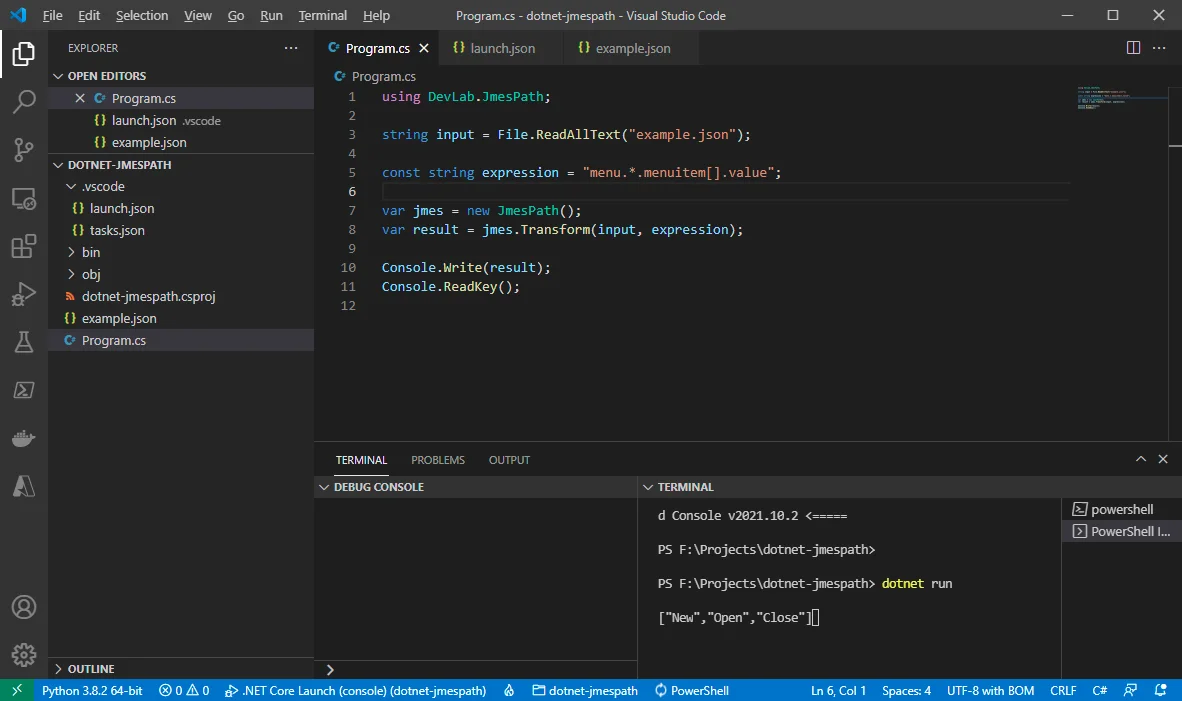Image resolution: width=1182 pixels, height=701 pixels.
Task: Toggle the CRLF line ending indicator
Action: tap(1063, 690)
